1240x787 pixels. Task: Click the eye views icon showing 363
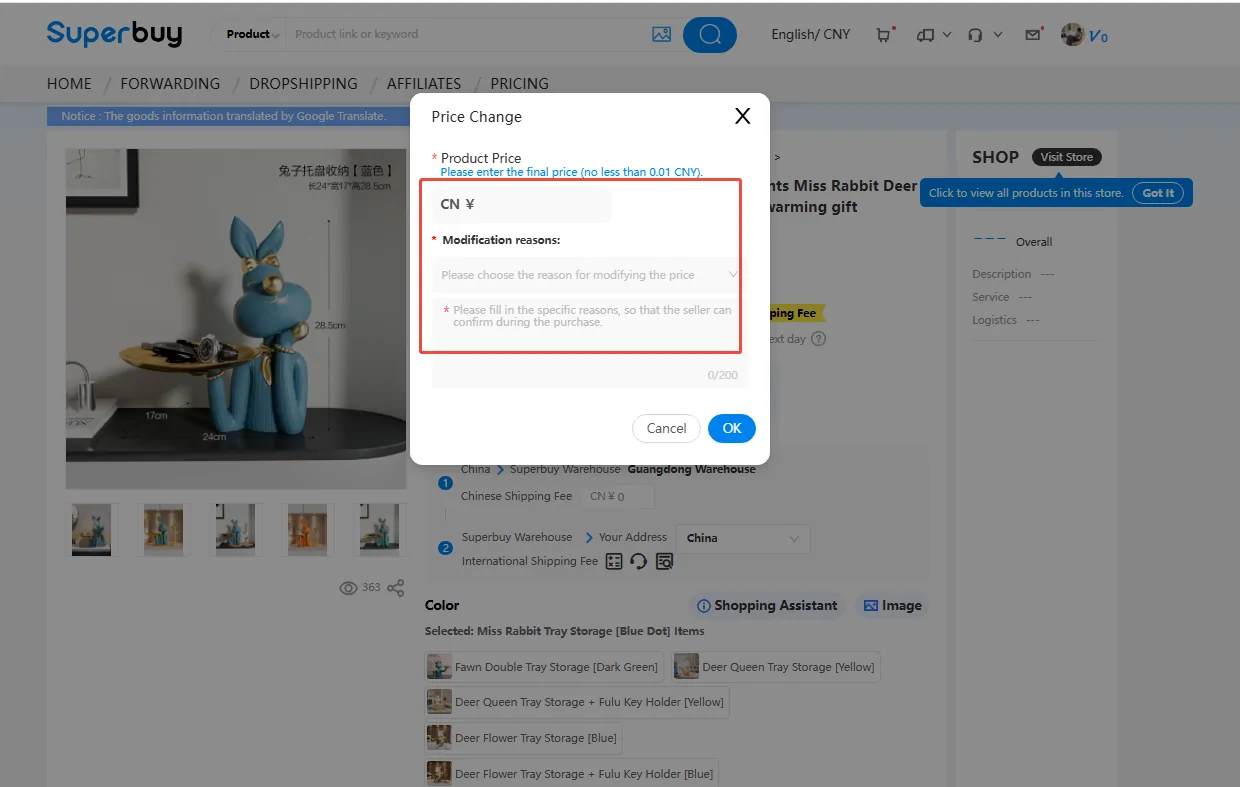(x=348, y=588)
